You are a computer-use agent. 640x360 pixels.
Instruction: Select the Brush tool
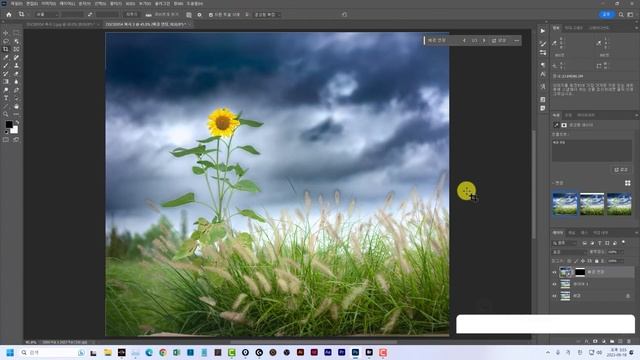[x=6, y=65]
